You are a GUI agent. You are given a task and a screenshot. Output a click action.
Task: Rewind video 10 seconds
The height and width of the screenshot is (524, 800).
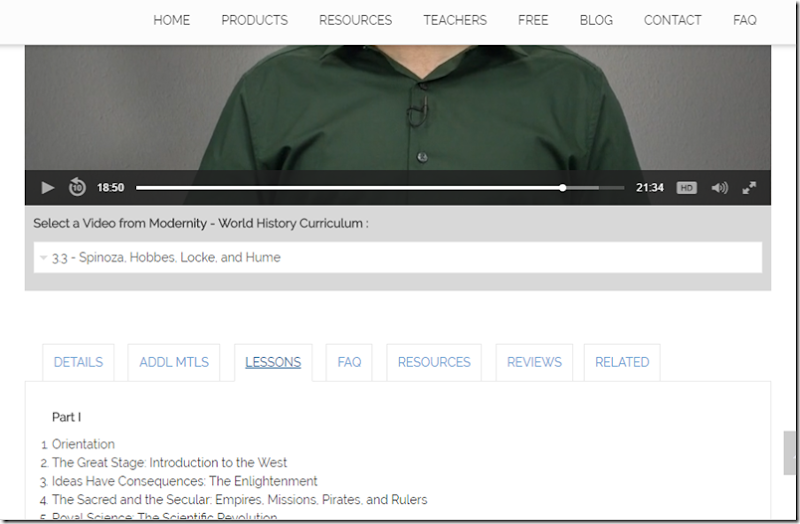pyautogui.click(x=77, y=187)
